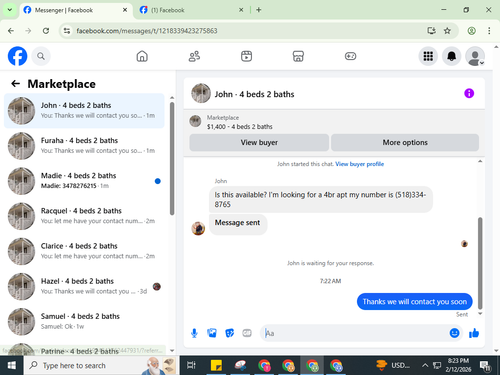Image resolution: width=500 pixels, height=375 pixels.
Task: Open the taskbar clock showing 8:23 PM
Action: pos(458,365)
